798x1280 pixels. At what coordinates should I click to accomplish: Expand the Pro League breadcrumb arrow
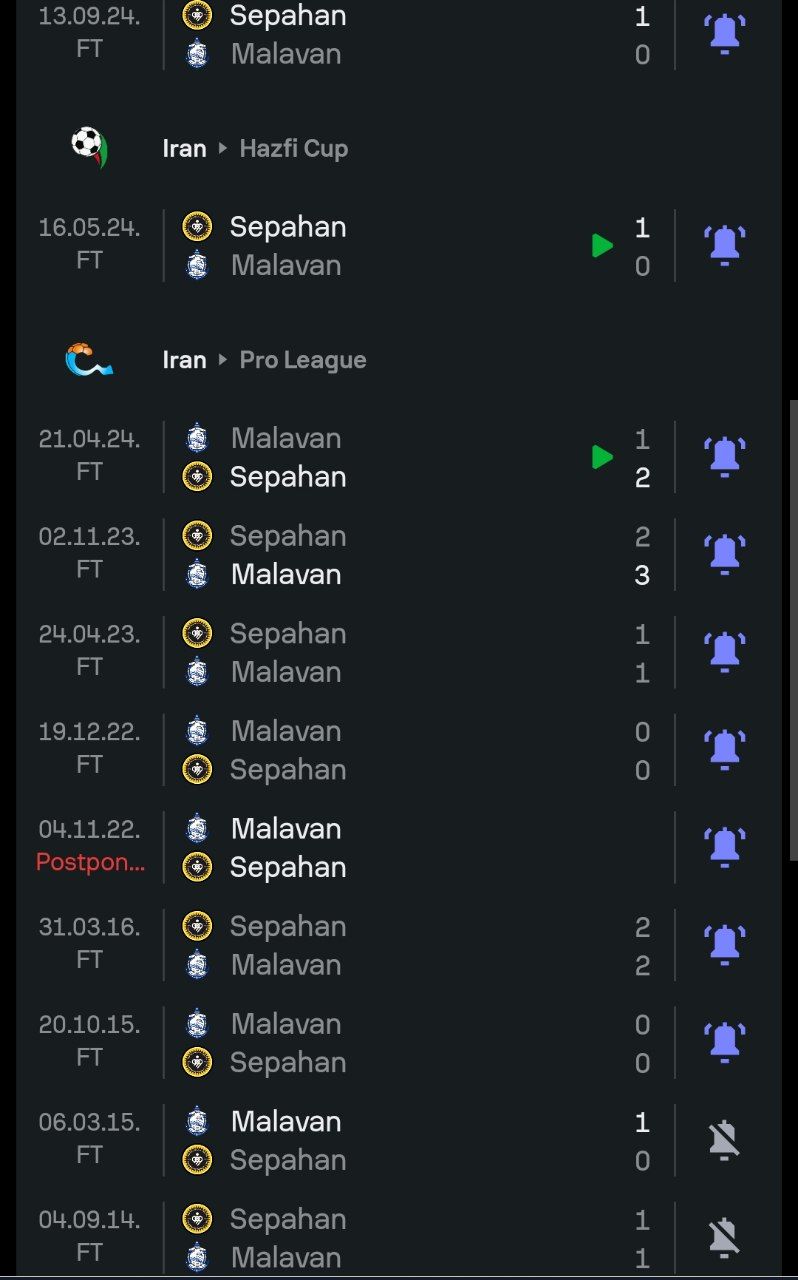coord(223,360)
